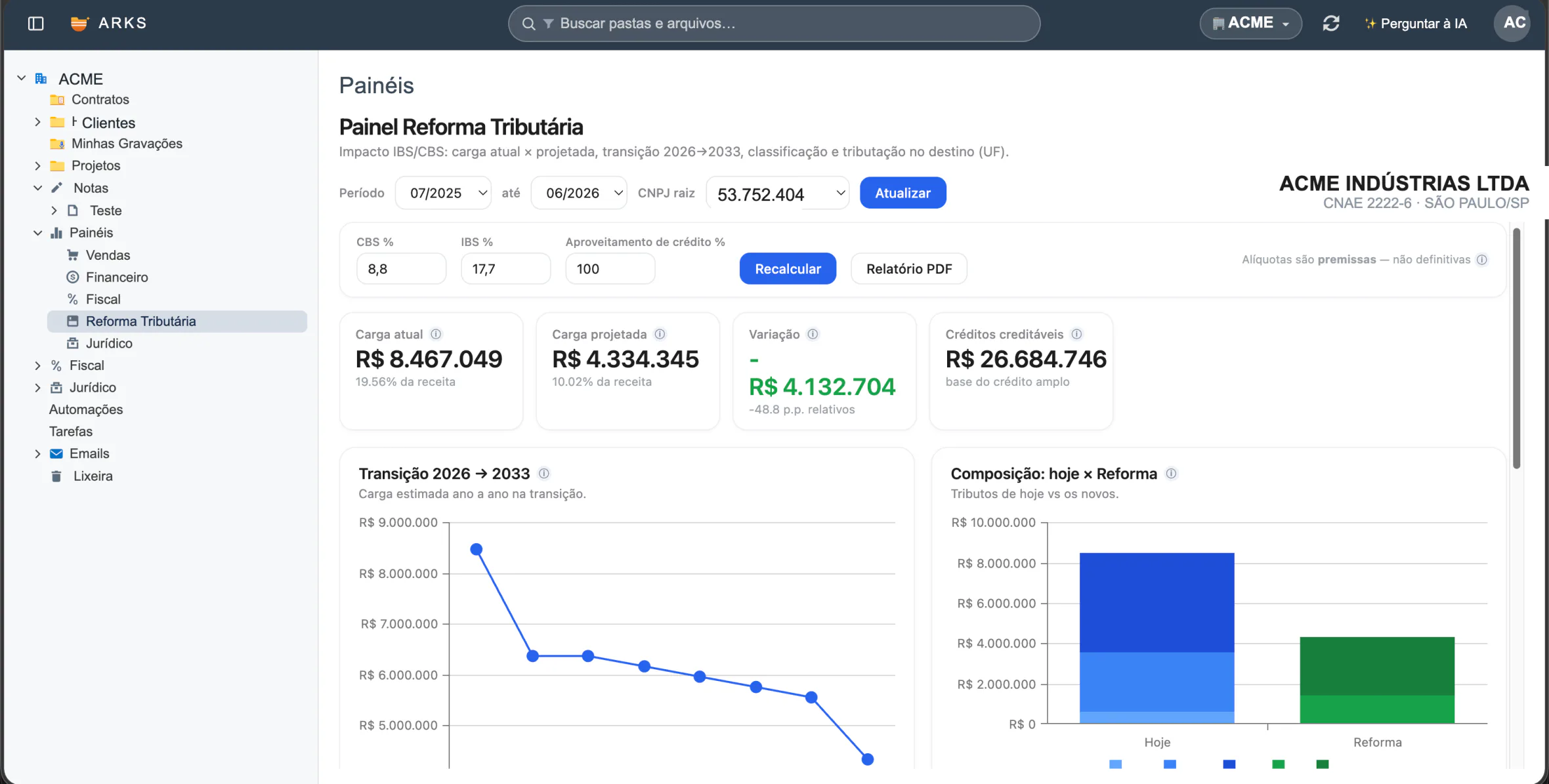Open the Vendas panel
The width and height of the screenshot is (1549, 784).
coord(108,255)
